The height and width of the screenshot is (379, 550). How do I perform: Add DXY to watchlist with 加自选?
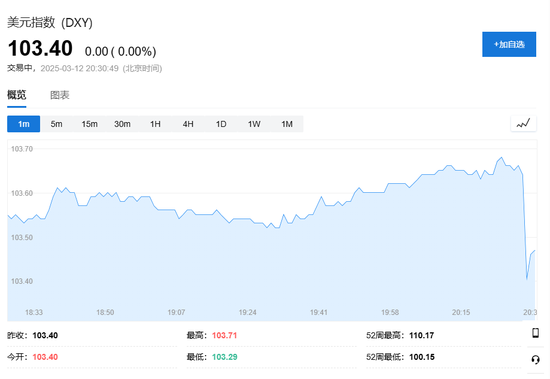click(x=509, y=44)
